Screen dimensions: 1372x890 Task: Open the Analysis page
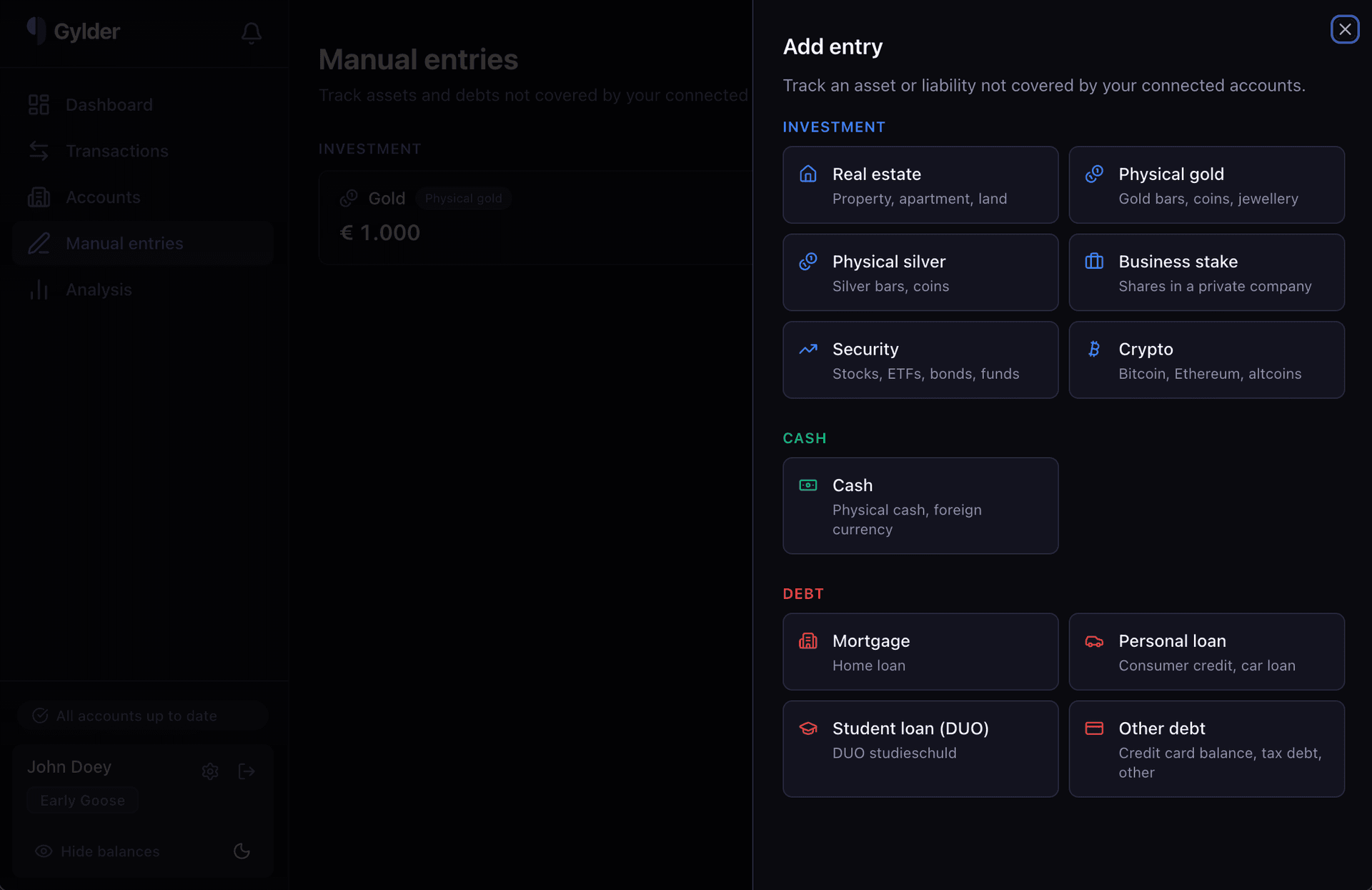click(x=99, y=290)
